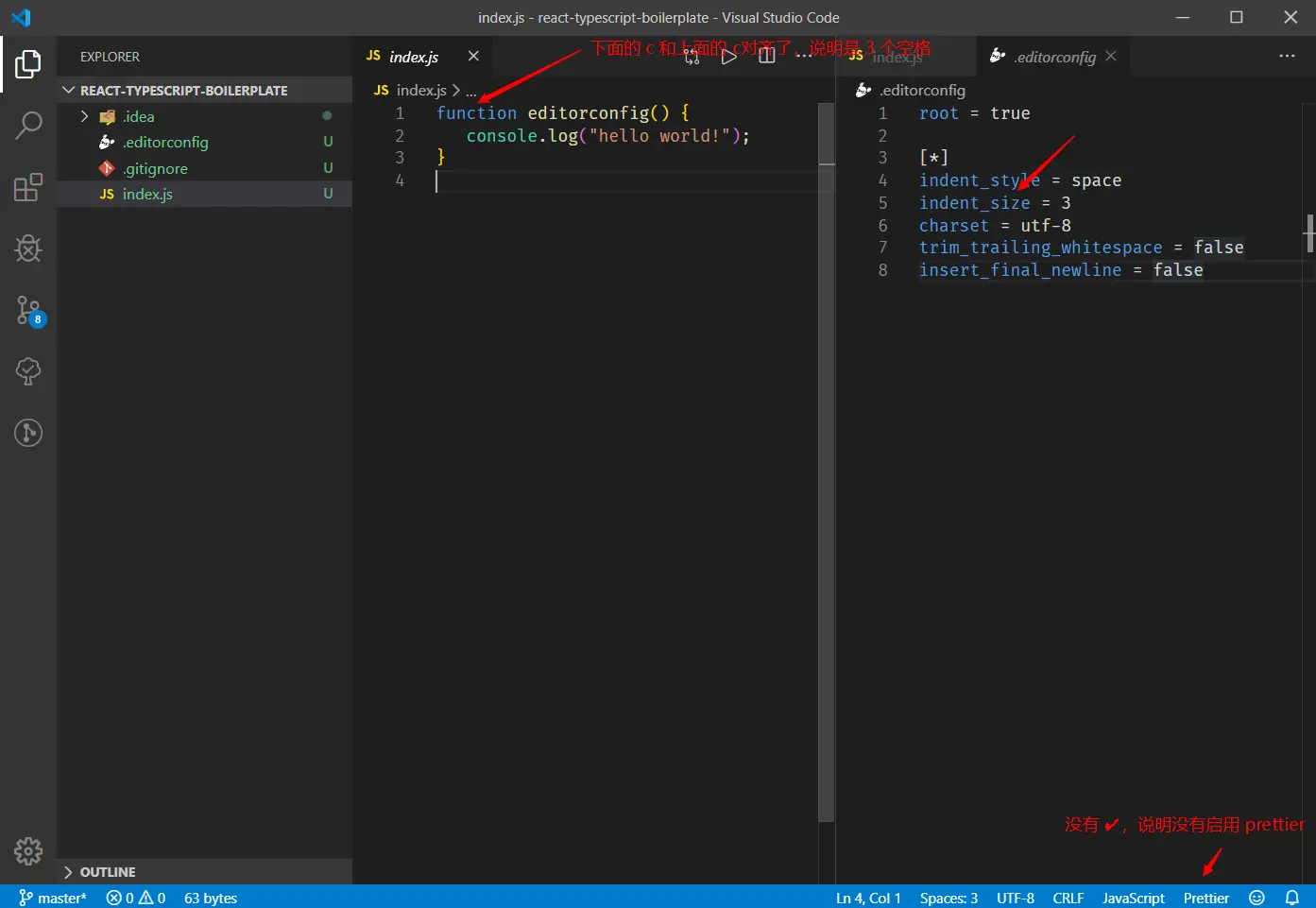Open notifications via the bell icon
The image size is (1316, 908).
click(1291, 898)
